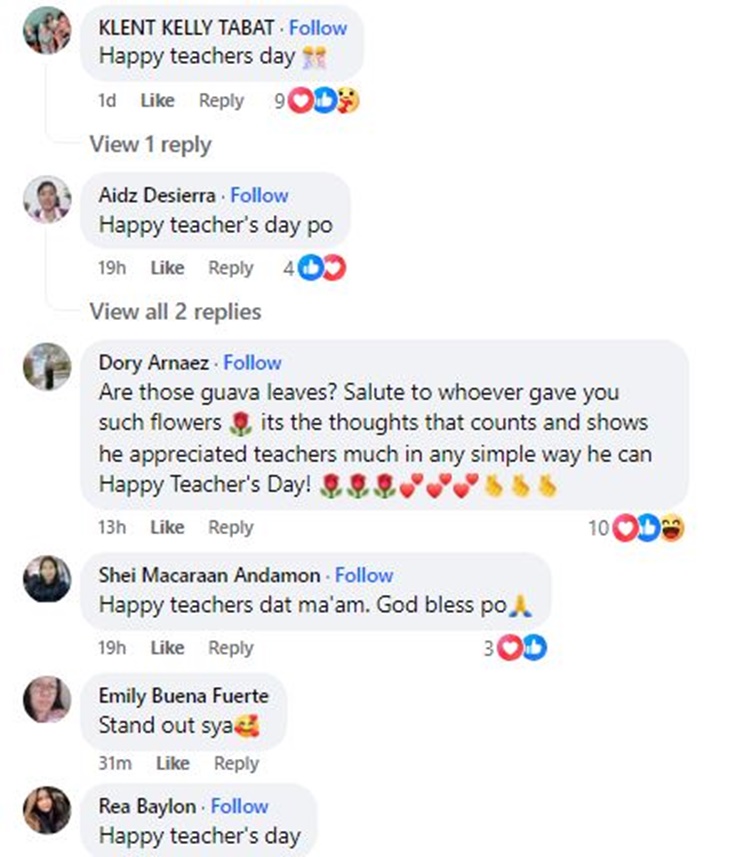Like Emily Buena Fuerte's comment
Image resolution: width=750 pixels, height=857 pixels.
172,764
